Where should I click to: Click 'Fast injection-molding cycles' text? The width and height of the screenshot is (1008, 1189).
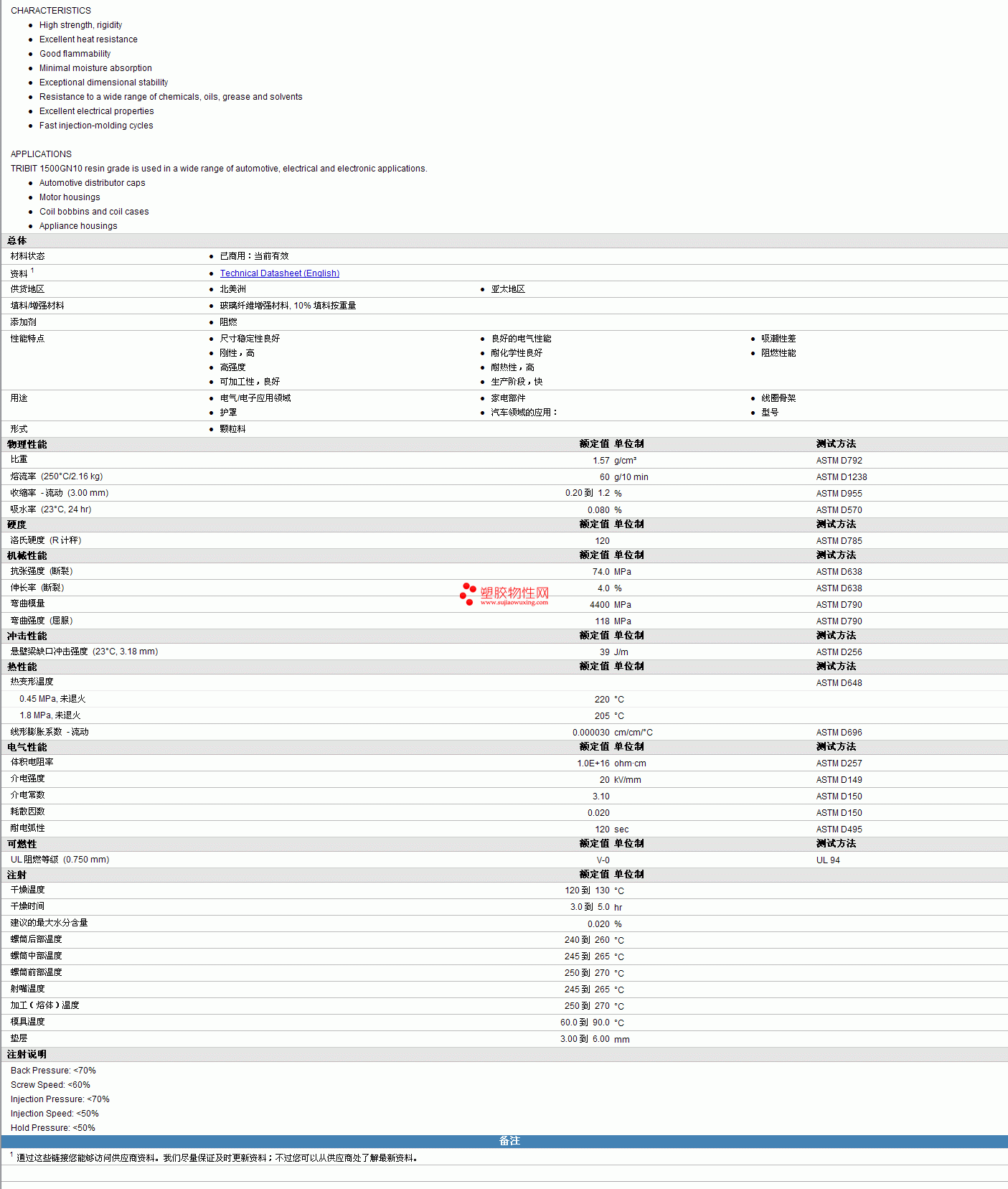[x=96, y=126]
